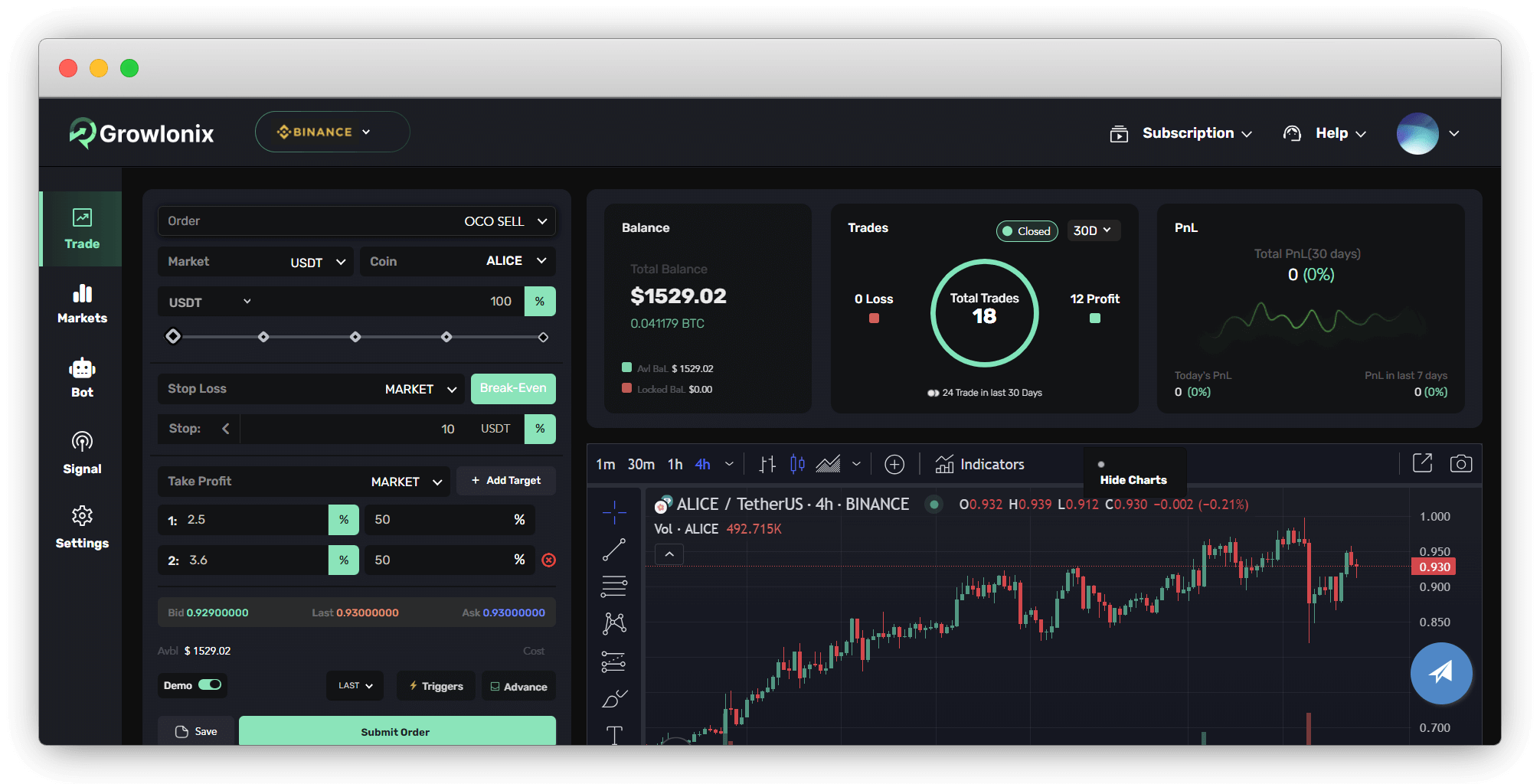Switch chart to candlestick style

[797, 463]
